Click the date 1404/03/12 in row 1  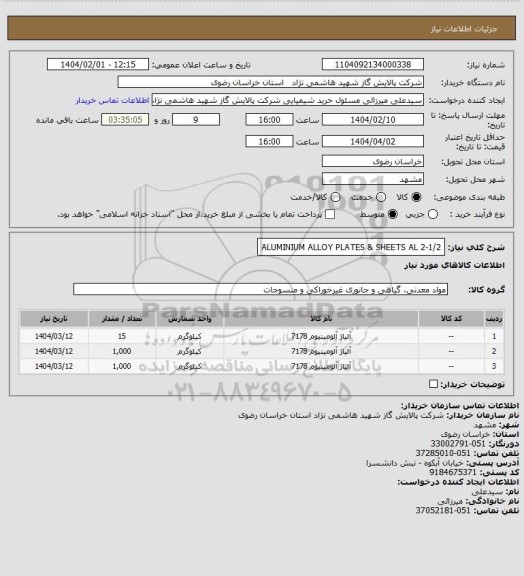[x=54, y=336]
